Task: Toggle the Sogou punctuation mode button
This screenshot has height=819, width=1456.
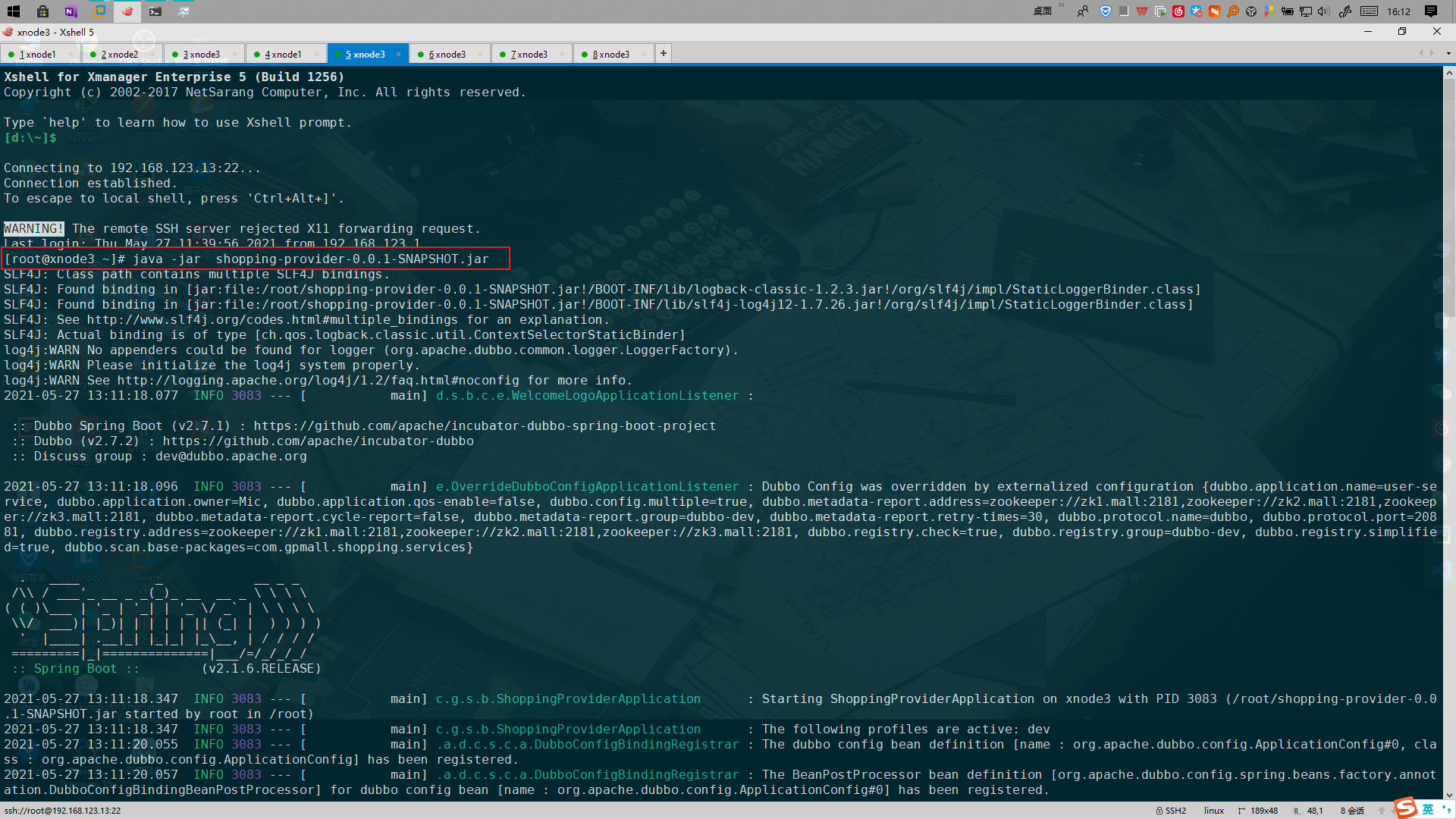Action: (1445, 809)
